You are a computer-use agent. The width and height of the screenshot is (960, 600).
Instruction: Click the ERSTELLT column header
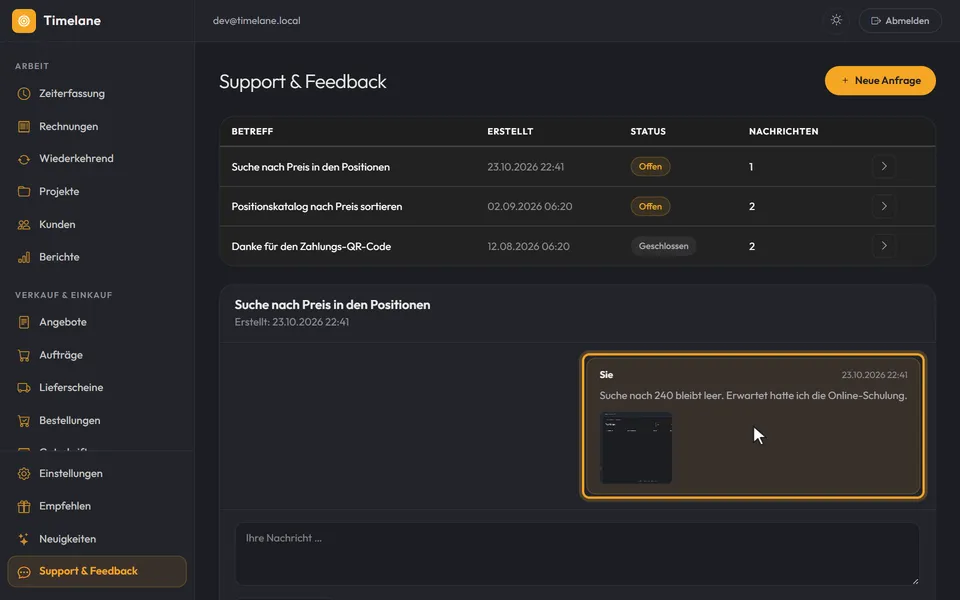(510, 132)
